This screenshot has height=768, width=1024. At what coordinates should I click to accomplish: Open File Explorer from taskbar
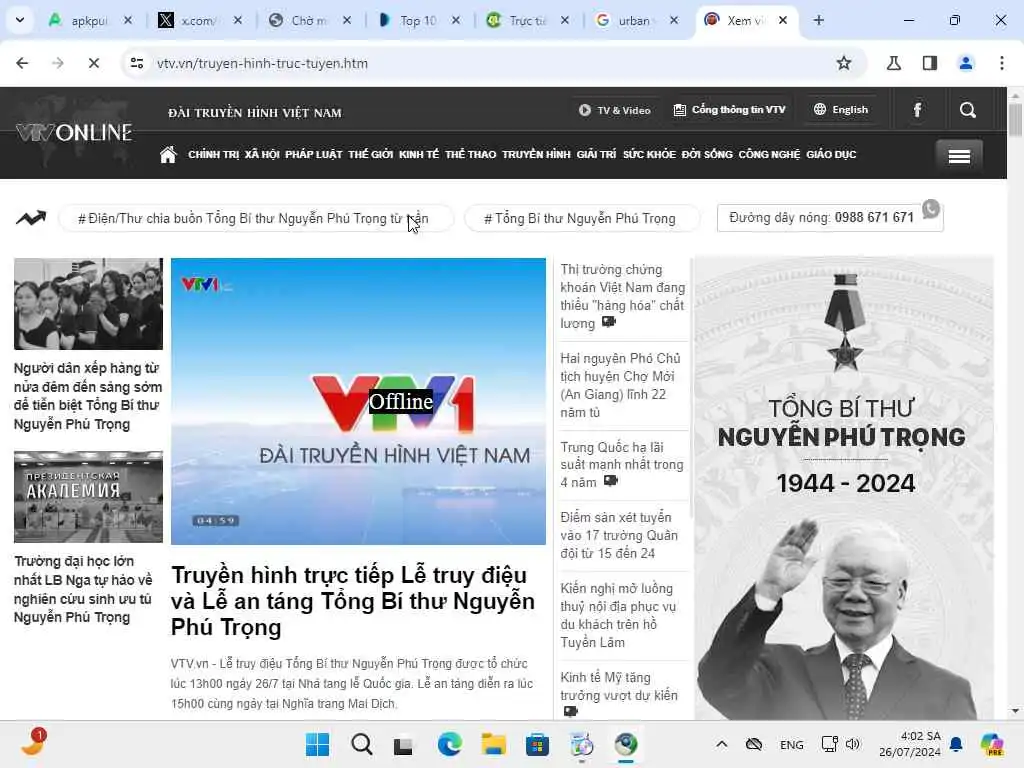[x=494, y=744]
